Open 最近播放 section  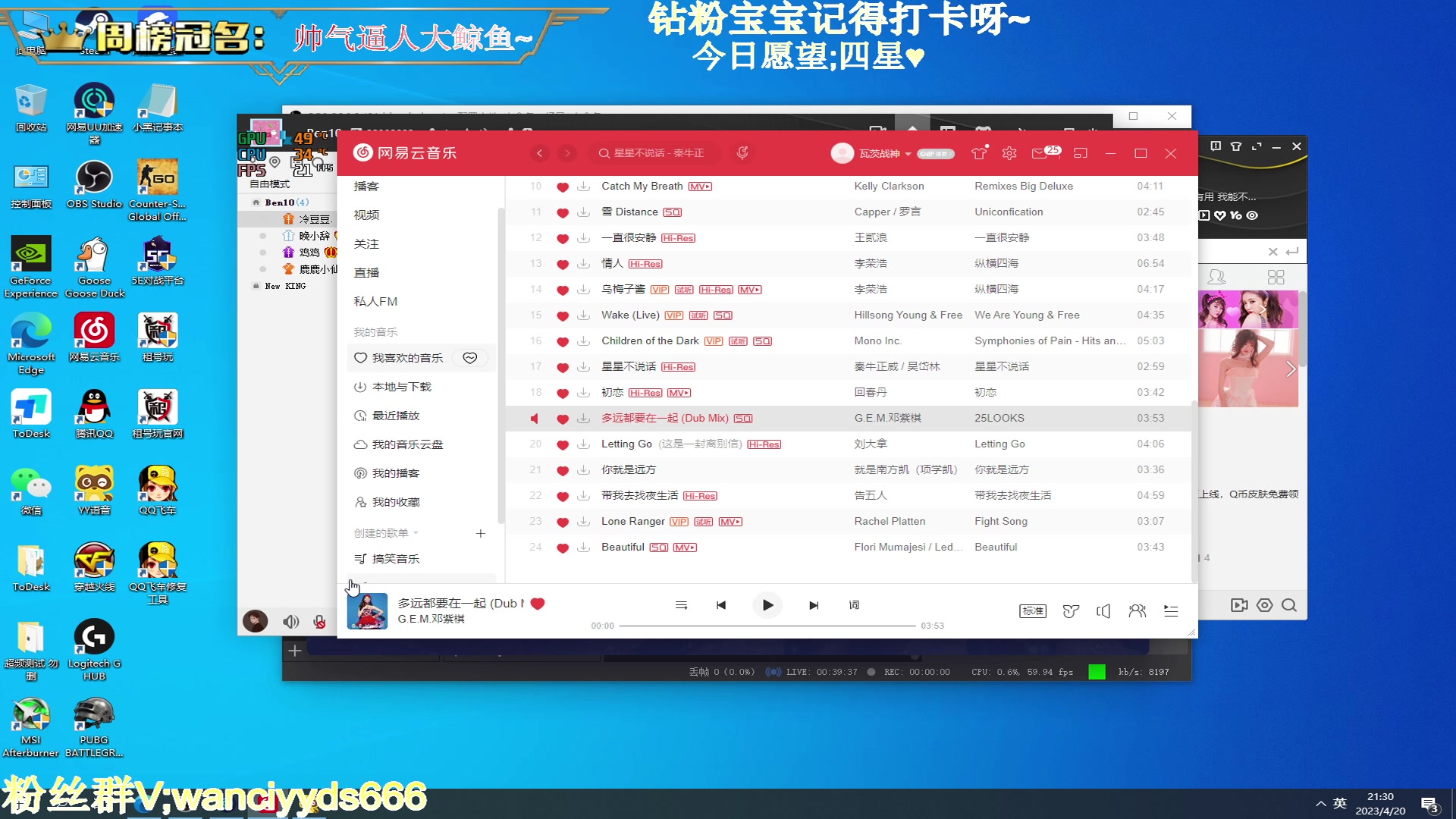pos(396,416)
